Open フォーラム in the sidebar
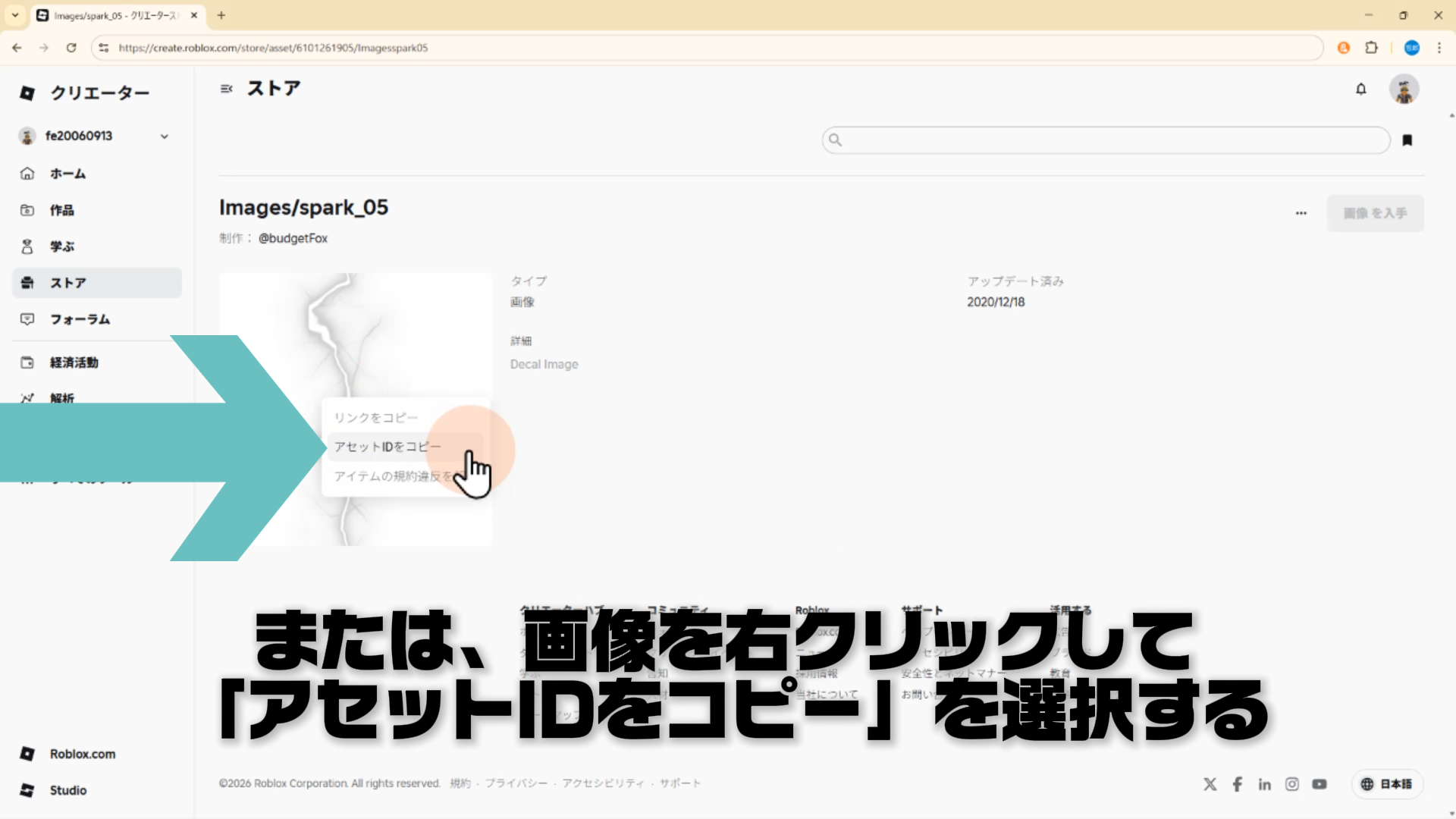The image size is (1456, 819). pos(80,319)
